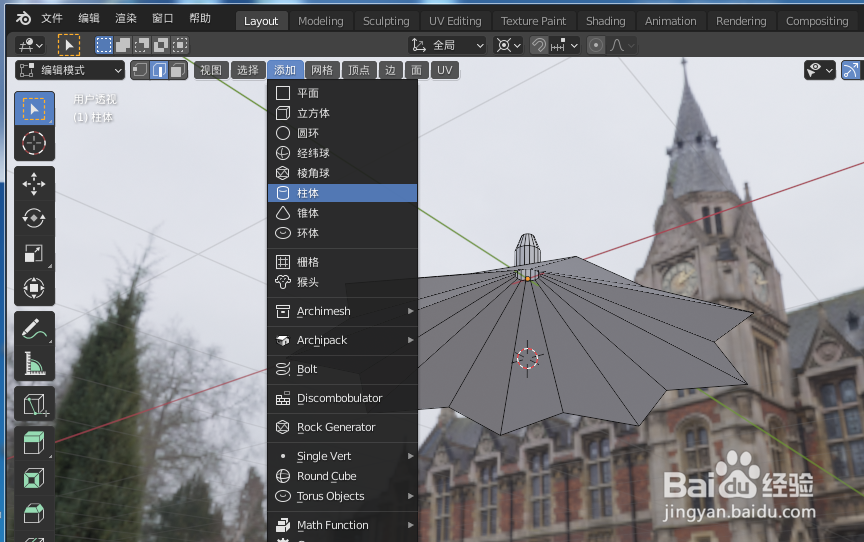864x542 pixels.
Task: Open the 面 viewport menu
Action: click(417, 70)
